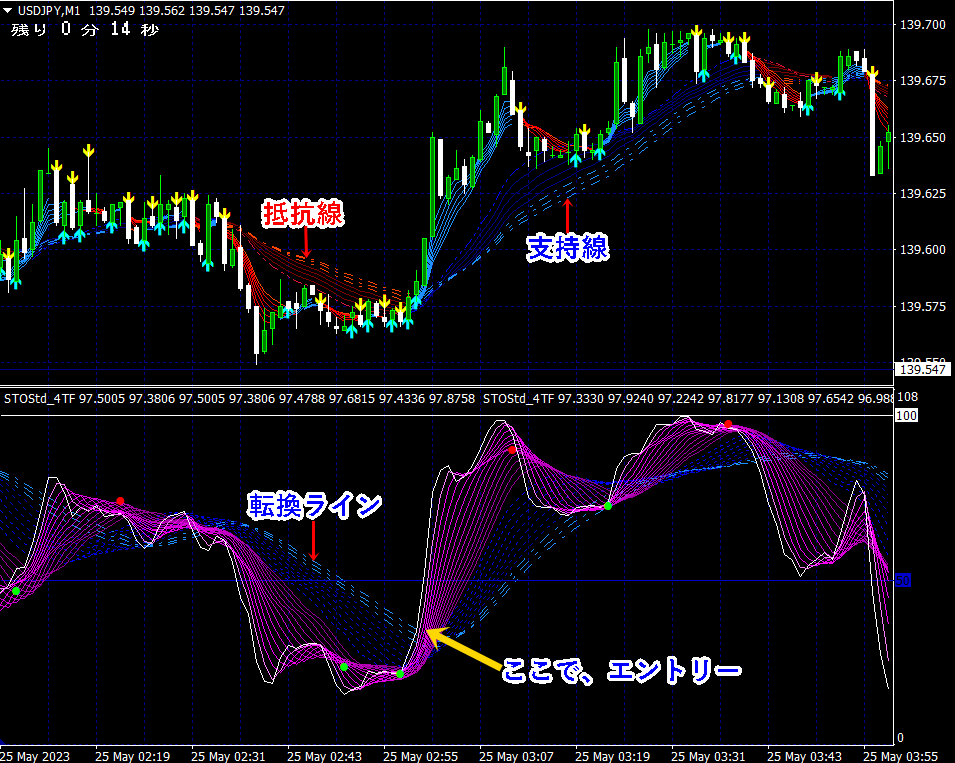The height and width of the screenshot is (763, 955).
Task: Select green oscillator dot near 03:19
Action: [607, 506]
